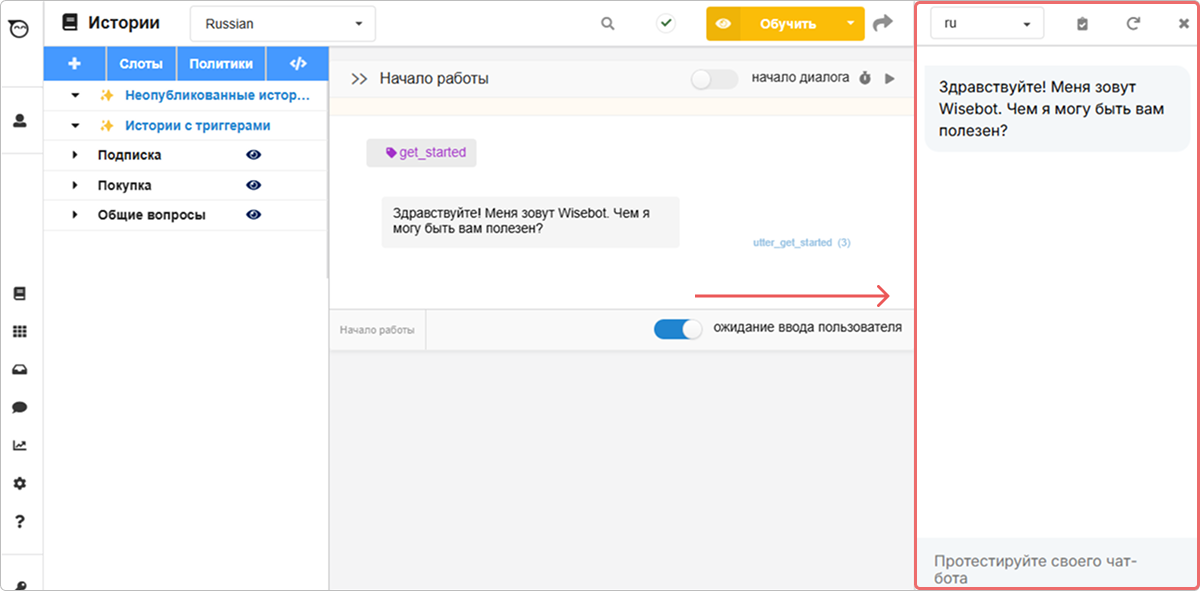
Task: Click the clipboard icon in chat panel
Action: pos(1082,24)
